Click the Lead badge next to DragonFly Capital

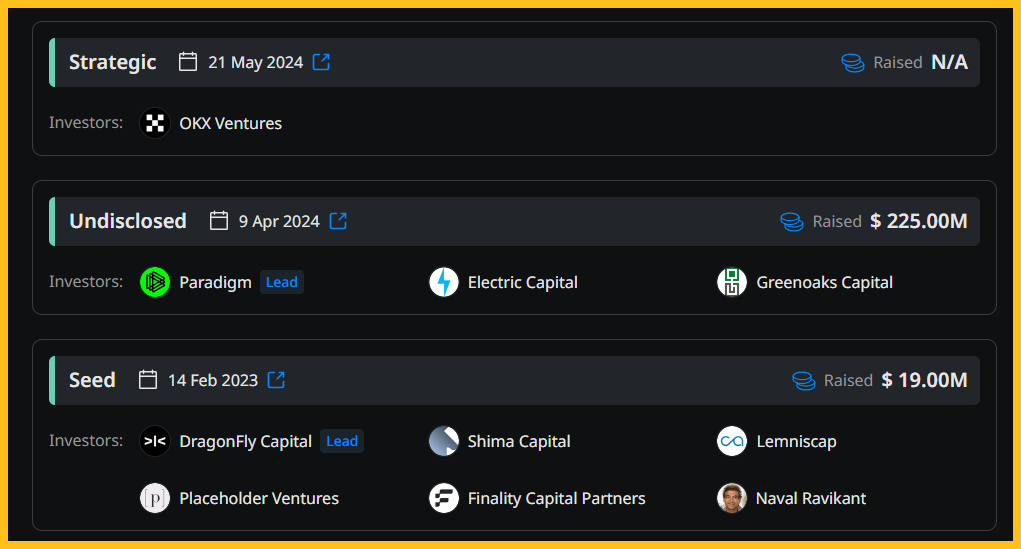tap(342, 441)
